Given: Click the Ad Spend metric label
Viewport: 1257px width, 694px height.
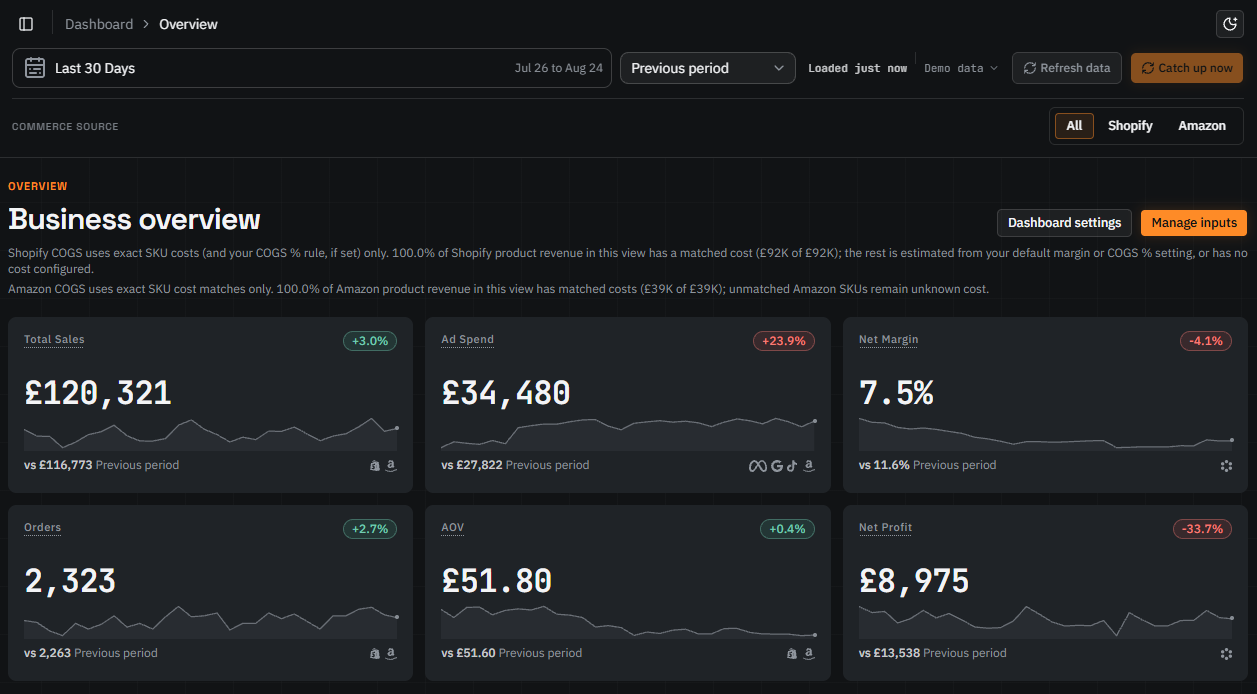Looking at the screenshot, I should coord(468,340).
